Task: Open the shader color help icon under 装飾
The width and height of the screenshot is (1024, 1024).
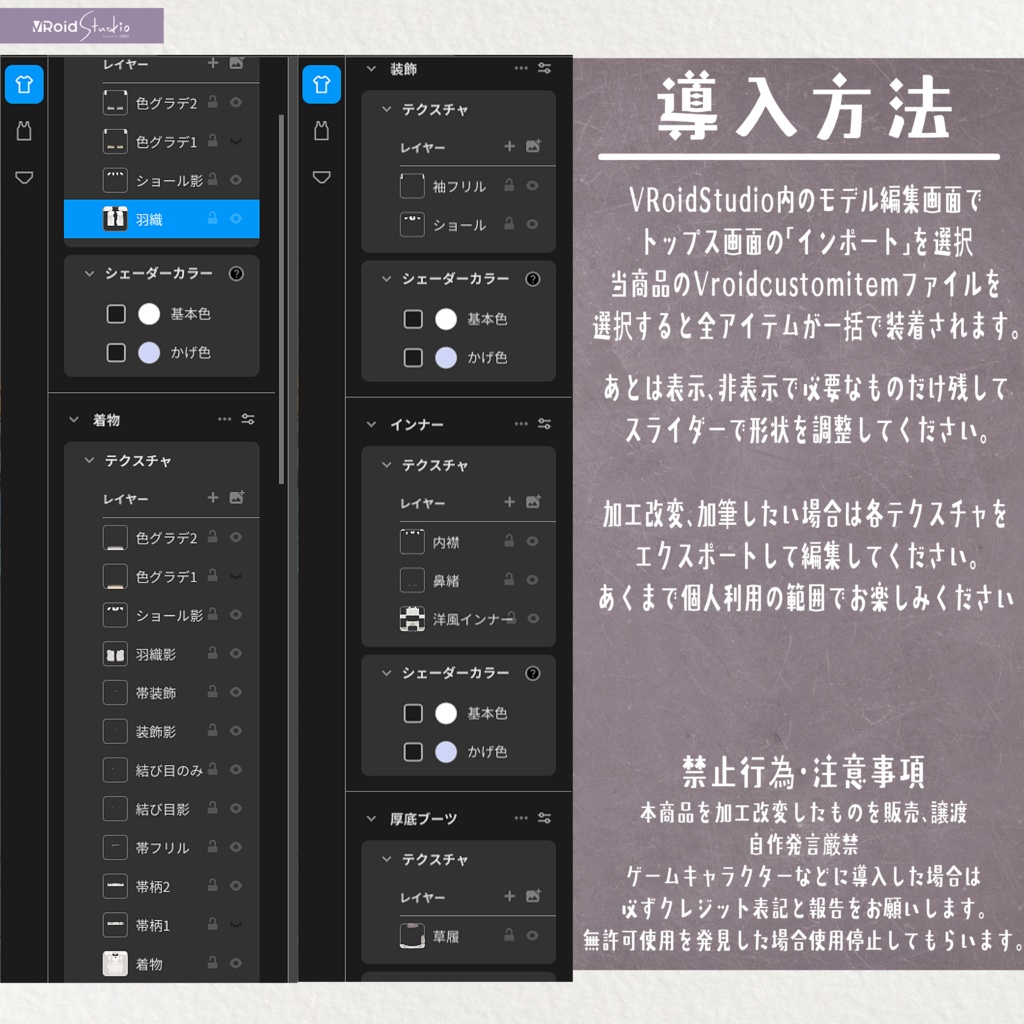Action: (533, 280)
